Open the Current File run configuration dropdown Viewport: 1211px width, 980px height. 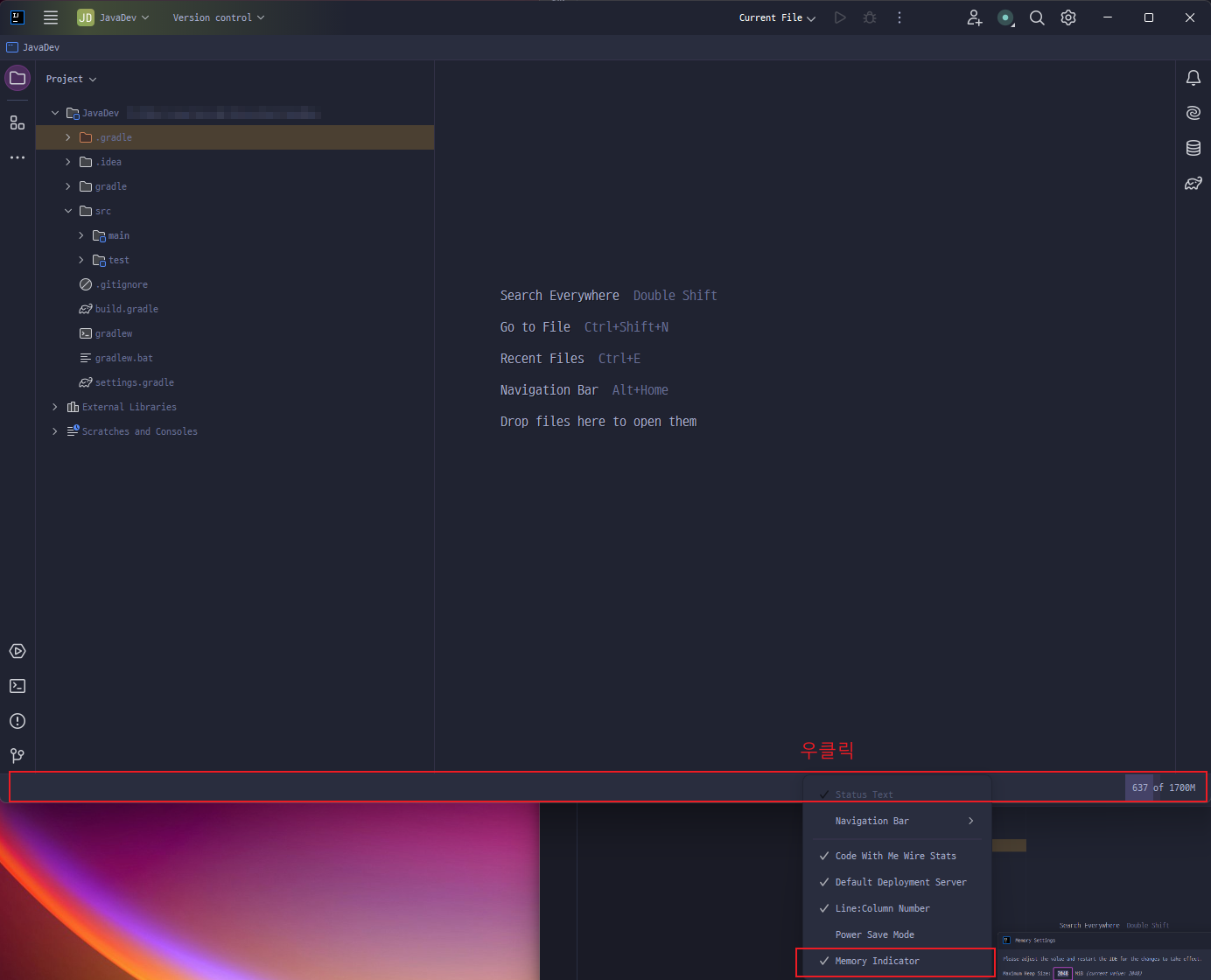pos(777,17)
